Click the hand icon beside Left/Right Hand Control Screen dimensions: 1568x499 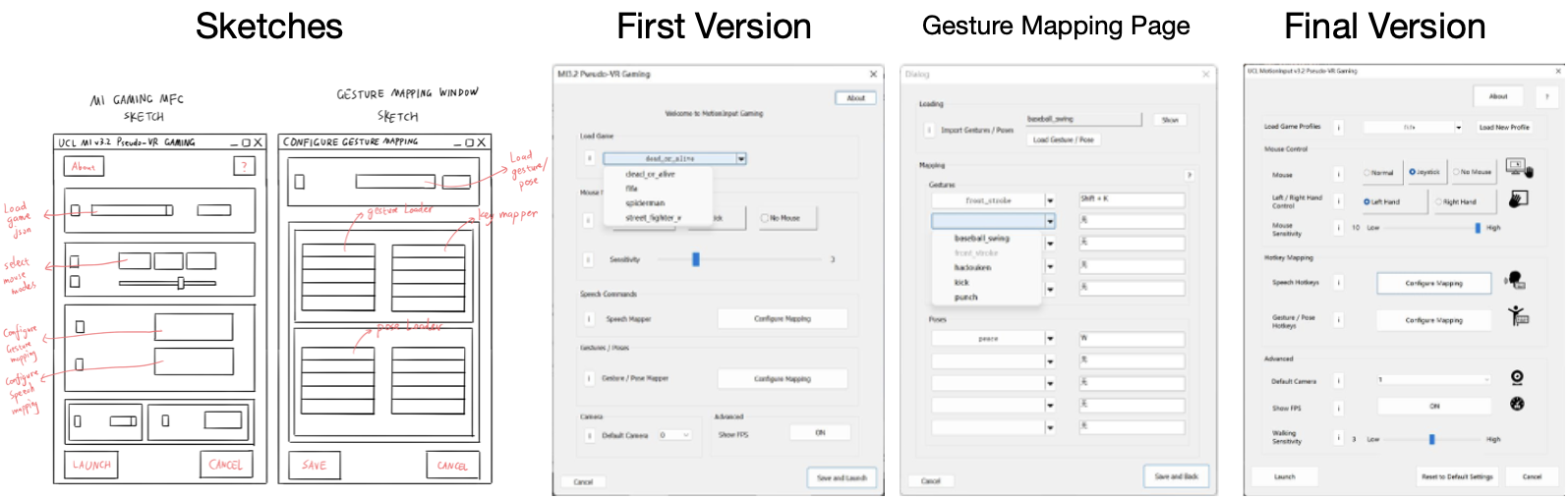pos(1518,199)
